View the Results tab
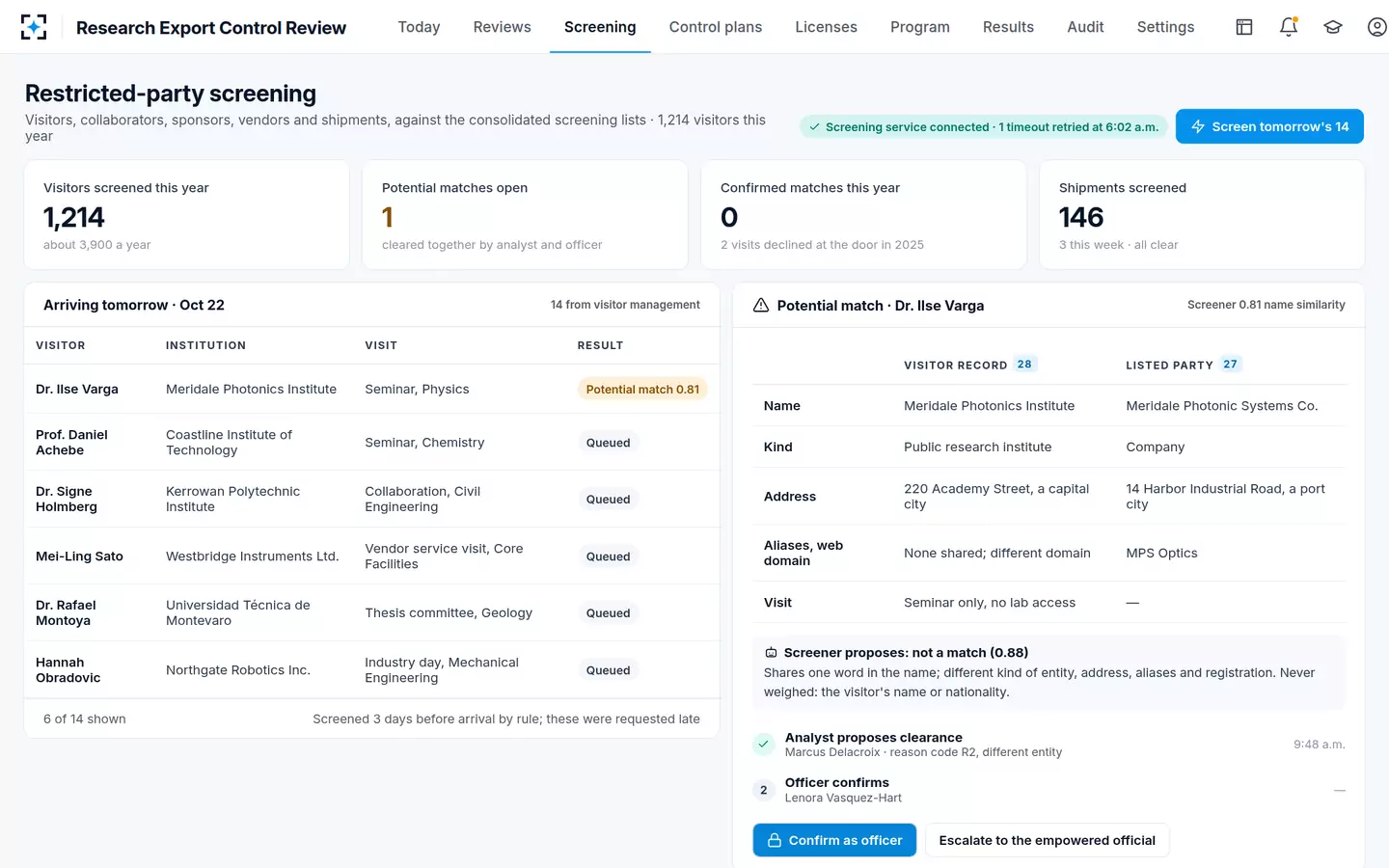This screenshot has height=868, width=1389. click(1008, 27)
